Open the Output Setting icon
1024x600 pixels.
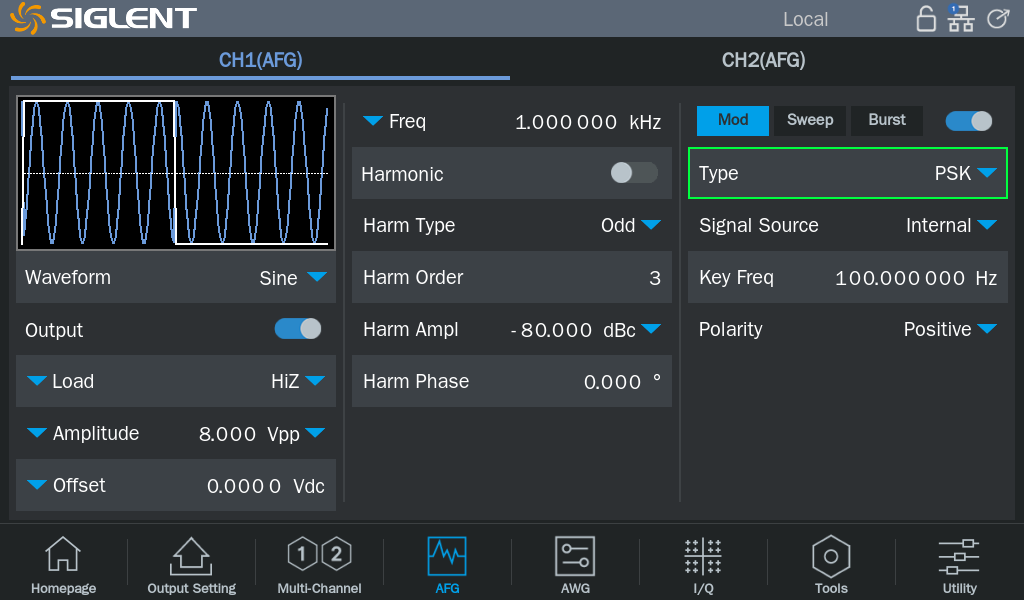coord(191,565)
